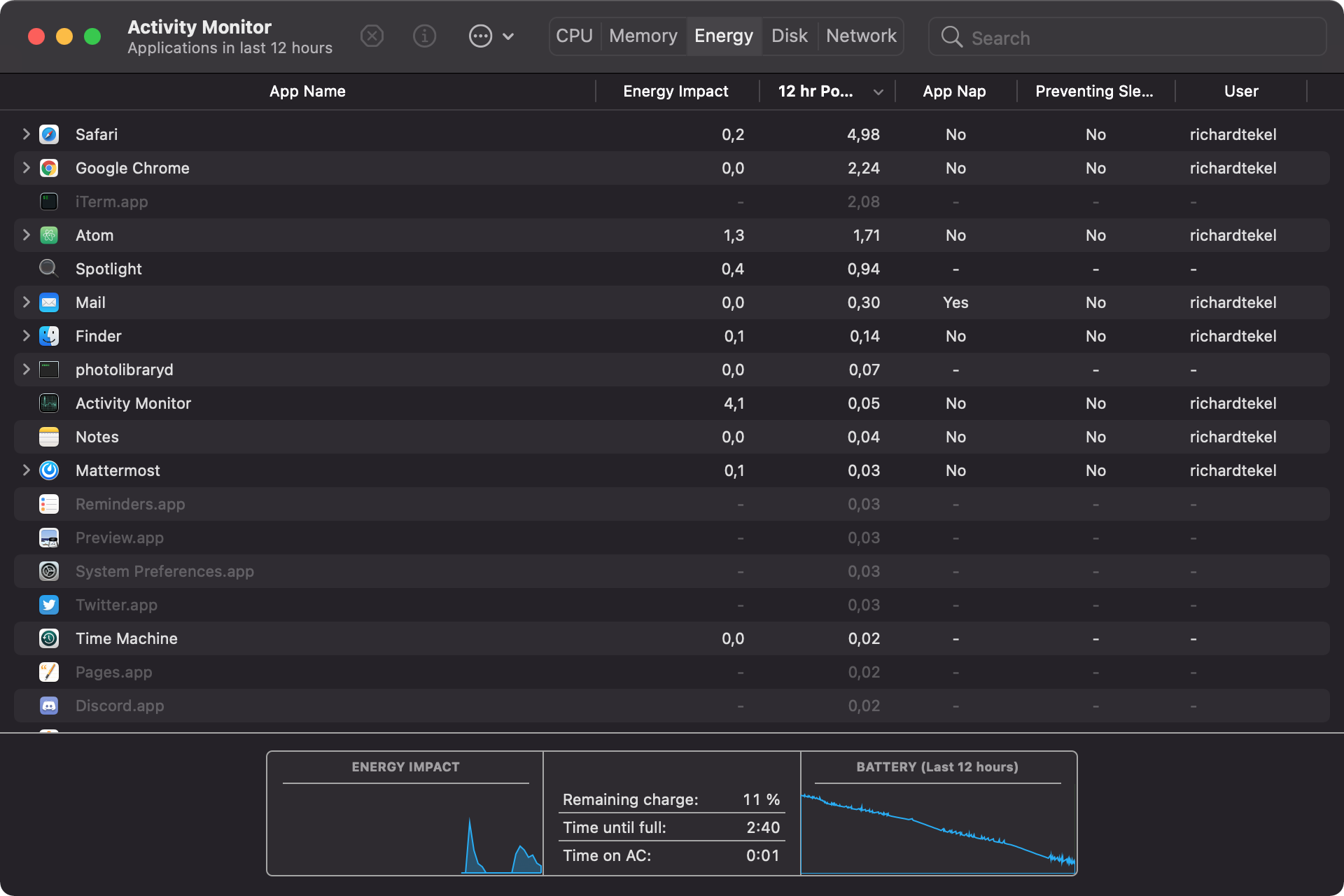Click the yellow minimize window button

tap(64, 36)
